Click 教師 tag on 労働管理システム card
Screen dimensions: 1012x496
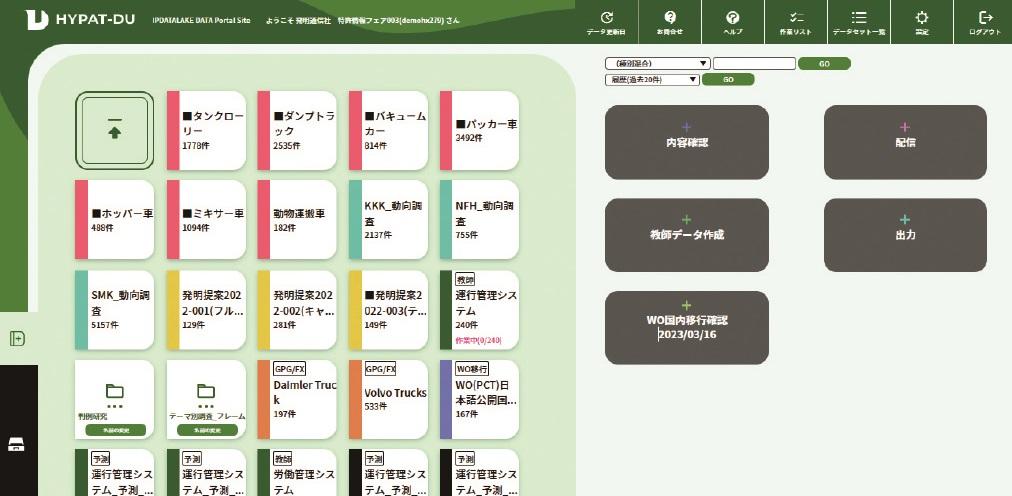pyautogui.click(x=282, y=459)
